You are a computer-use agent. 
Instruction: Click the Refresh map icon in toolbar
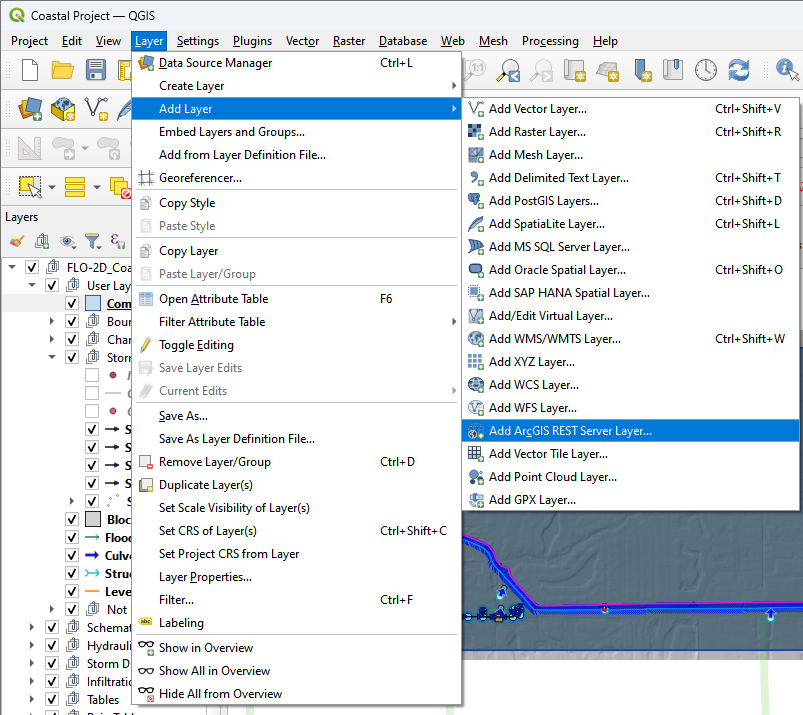pos(739,70)
